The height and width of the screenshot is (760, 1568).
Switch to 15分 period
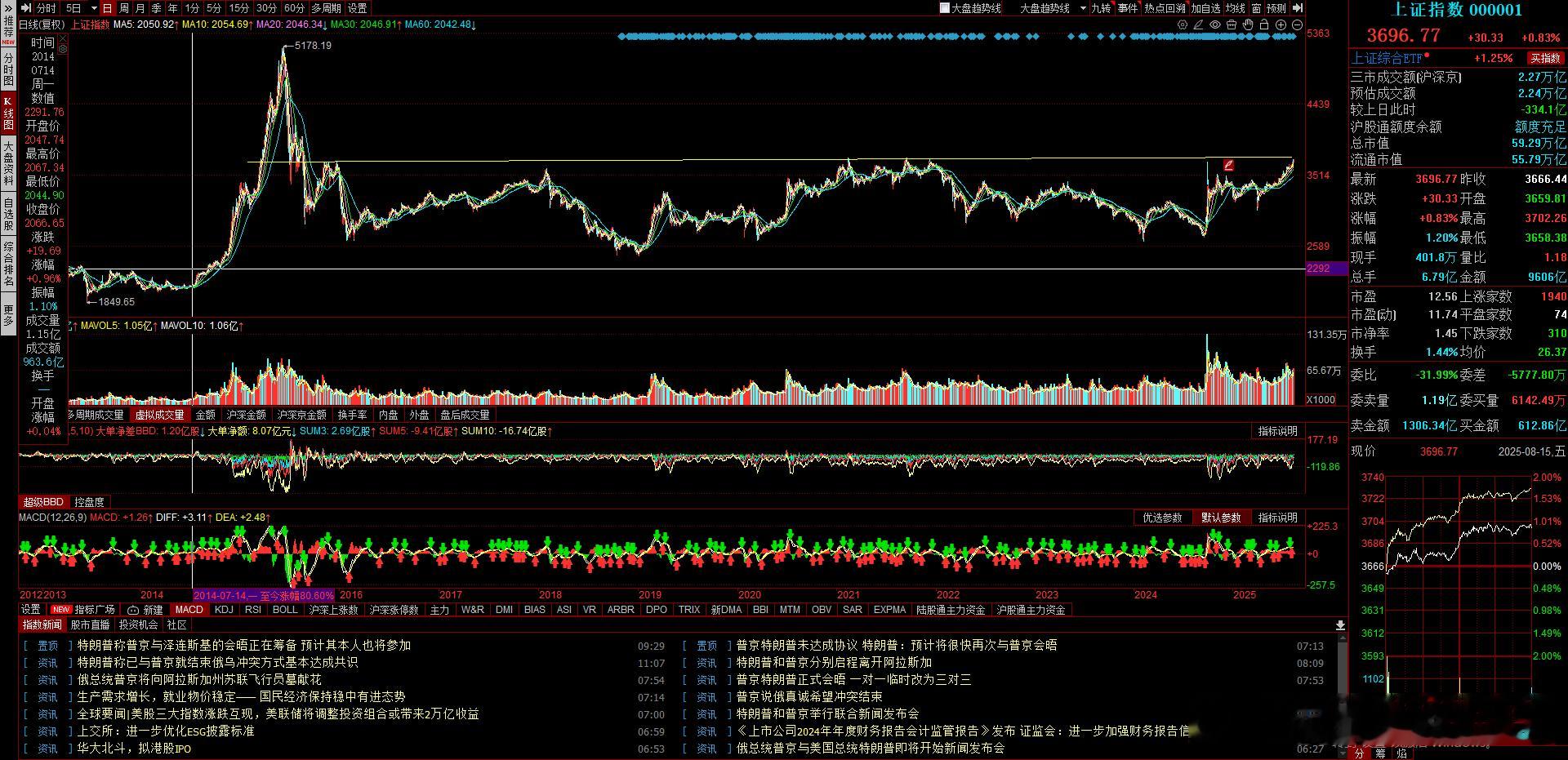click(239, 8)
